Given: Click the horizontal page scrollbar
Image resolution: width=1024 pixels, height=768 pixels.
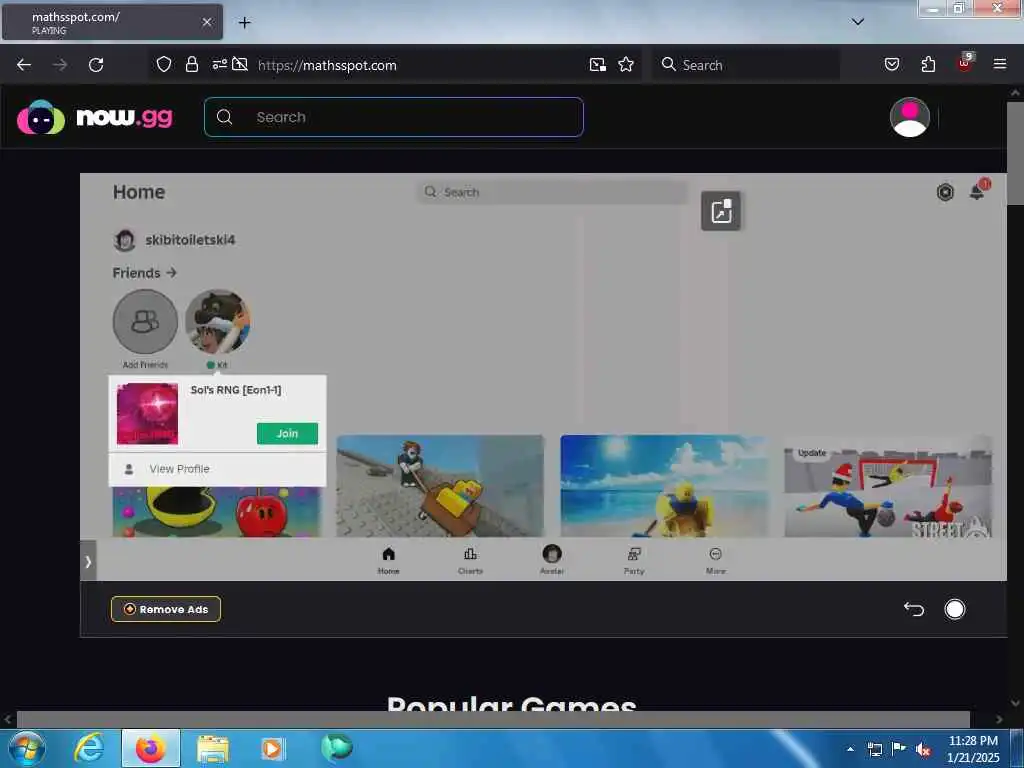Looking at the screenshot, I should pos(493,719).
